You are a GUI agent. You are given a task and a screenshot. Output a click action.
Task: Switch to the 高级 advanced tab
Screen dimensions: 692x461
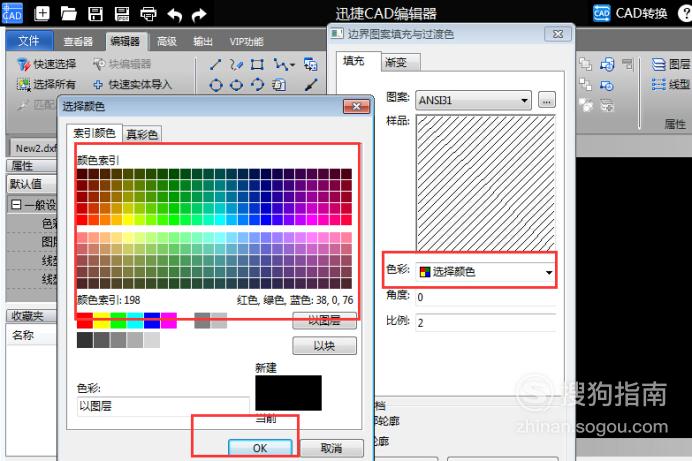(x=167, y=41)
